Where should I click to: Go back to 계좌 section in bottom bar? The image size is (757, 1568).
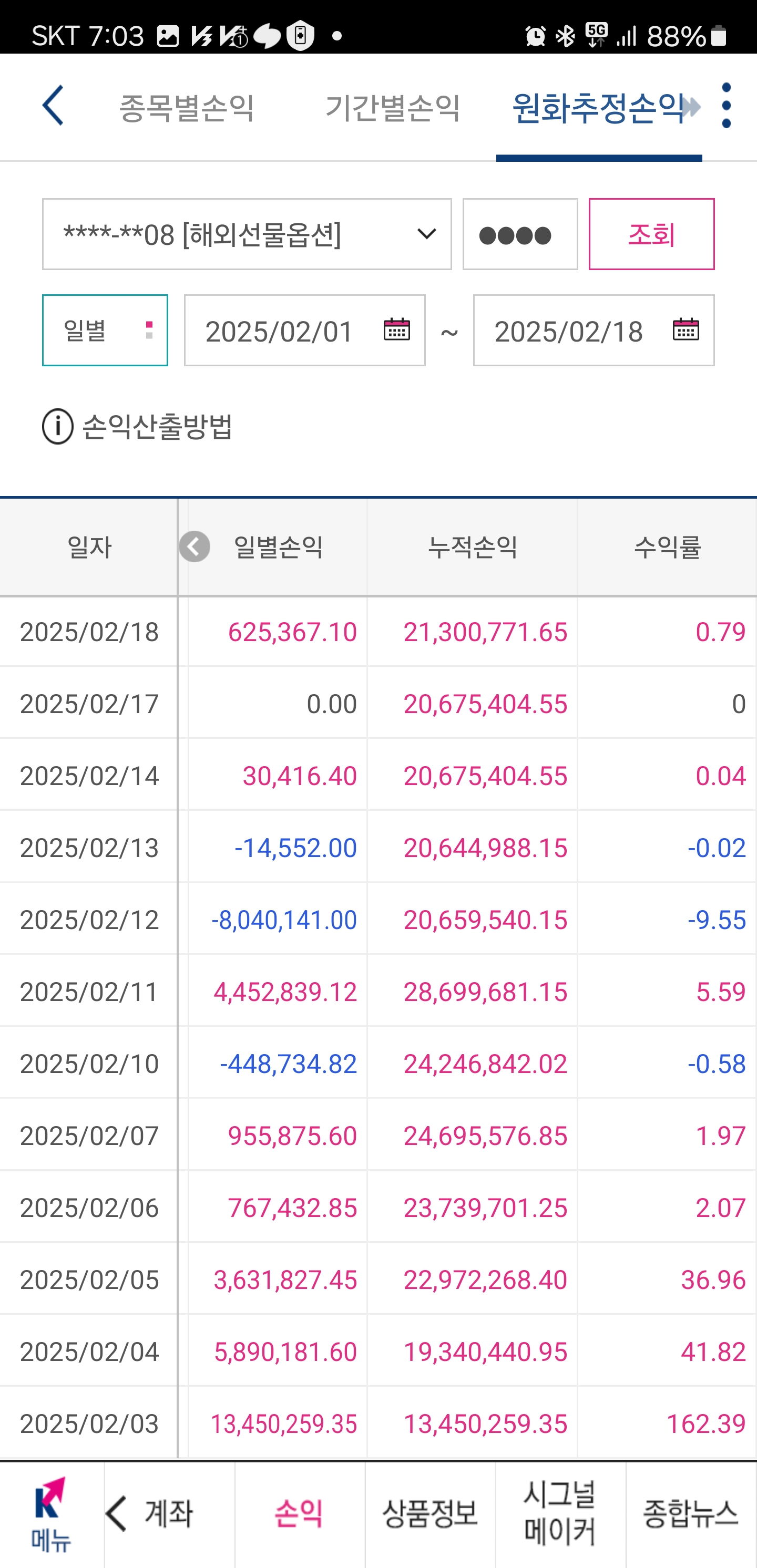pos(169,1514)
